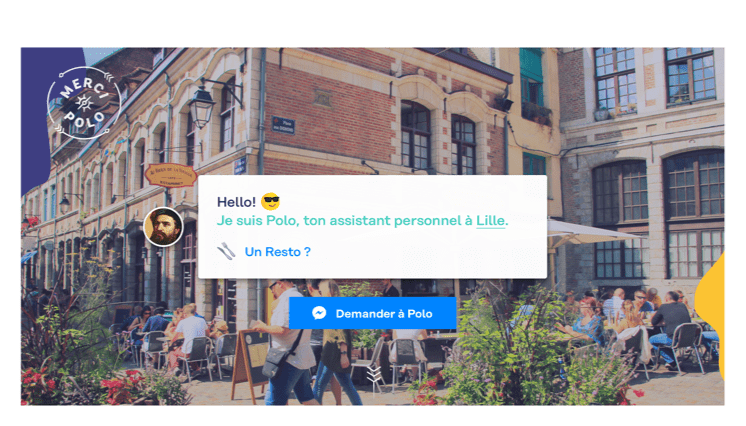The image size is (746, 426).
Task: Click the hanging street lamp in photo
Action: 202,107
